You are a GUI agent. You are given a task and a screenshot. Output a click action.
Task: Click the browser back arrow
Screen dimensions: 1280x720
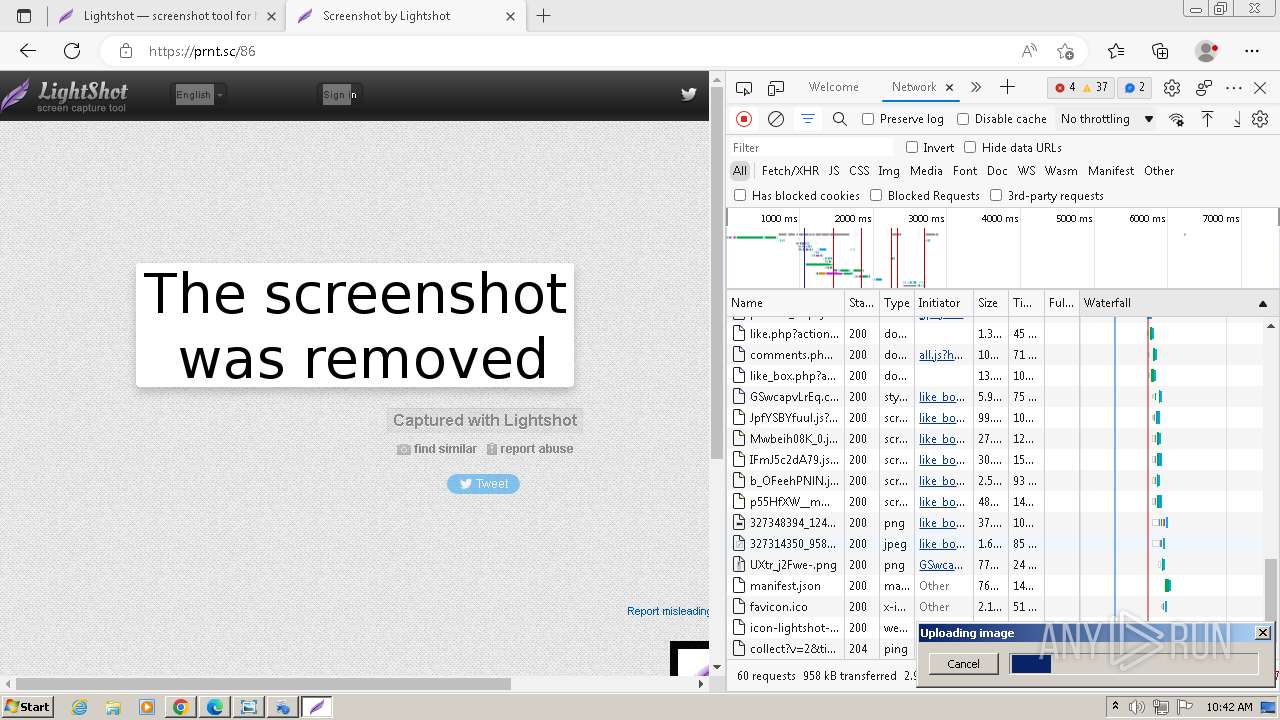pyautogui.click(x=28, y=51)
